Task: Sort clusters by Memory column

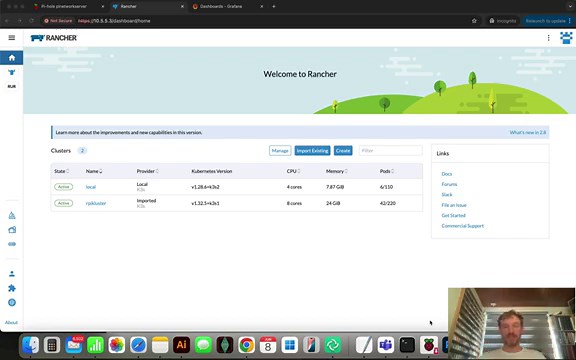Action: point(337,171)
